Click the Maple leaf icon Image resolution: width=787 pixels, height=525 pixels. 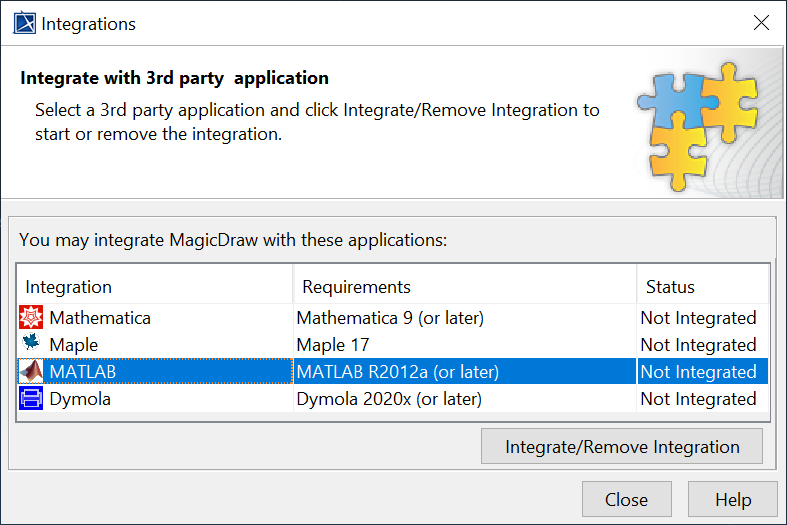[x=31, y=345]
